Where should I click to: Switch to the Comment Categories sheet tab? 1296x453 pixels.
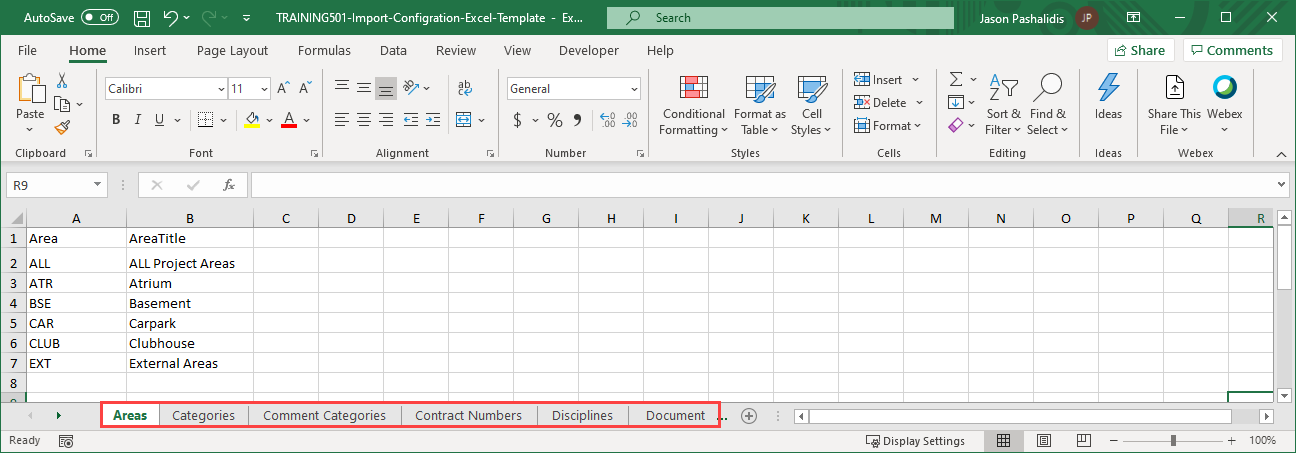pos(325,415)
